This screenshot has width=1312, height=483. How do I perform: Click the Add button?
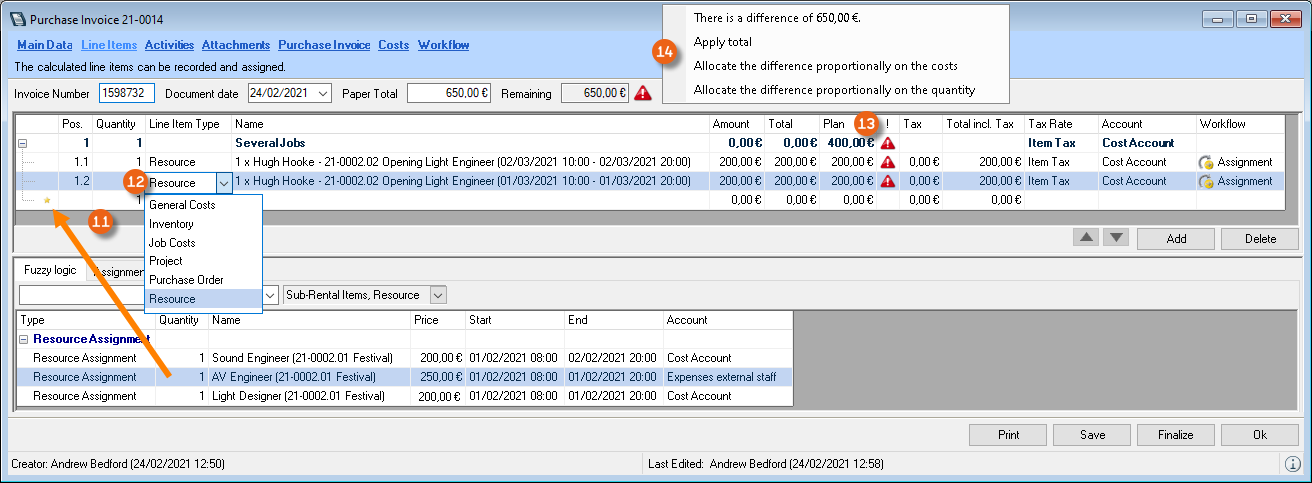pyautogui.click(x=1175, y=239)
